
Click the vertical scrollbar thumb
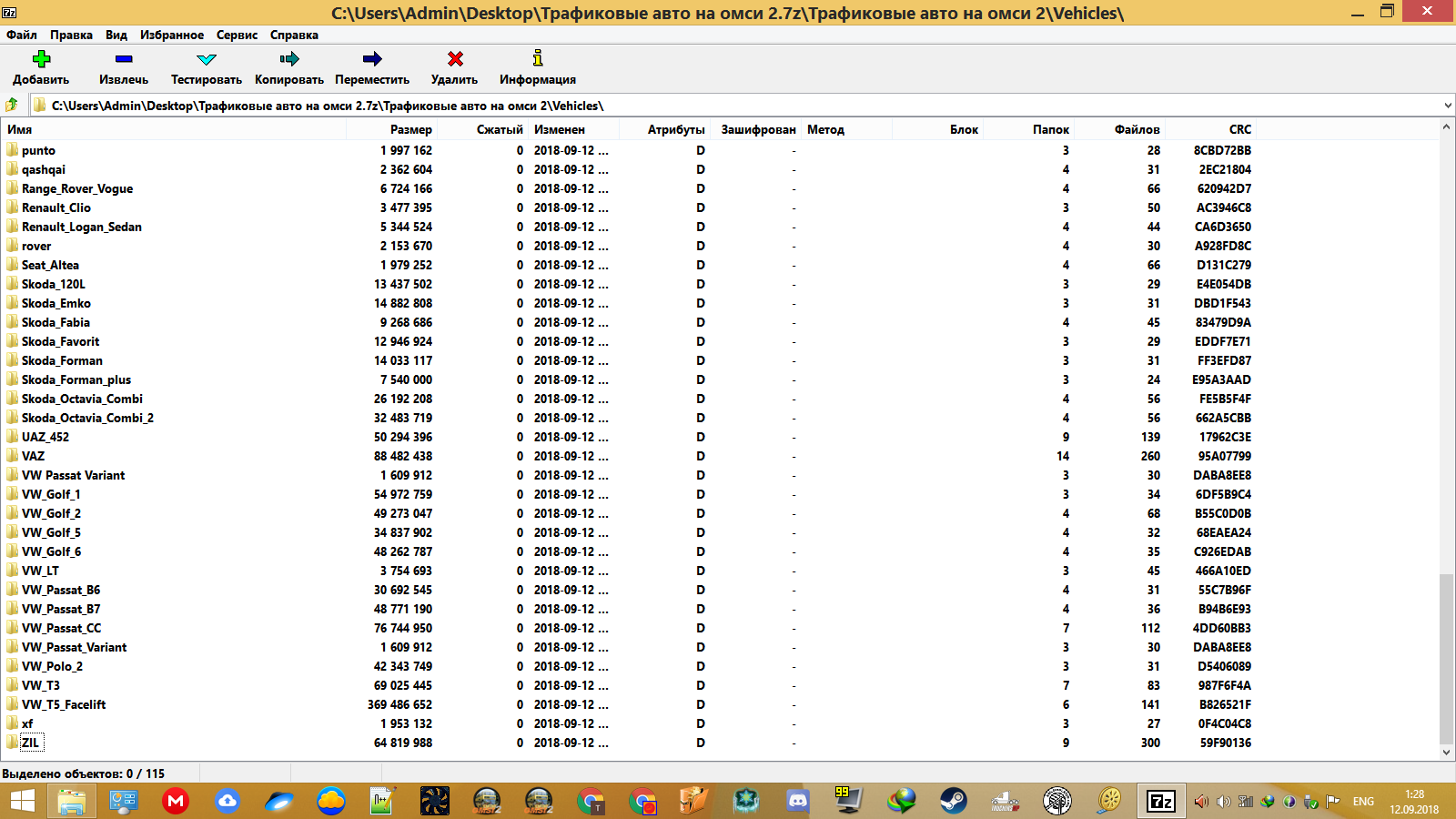1446,658
